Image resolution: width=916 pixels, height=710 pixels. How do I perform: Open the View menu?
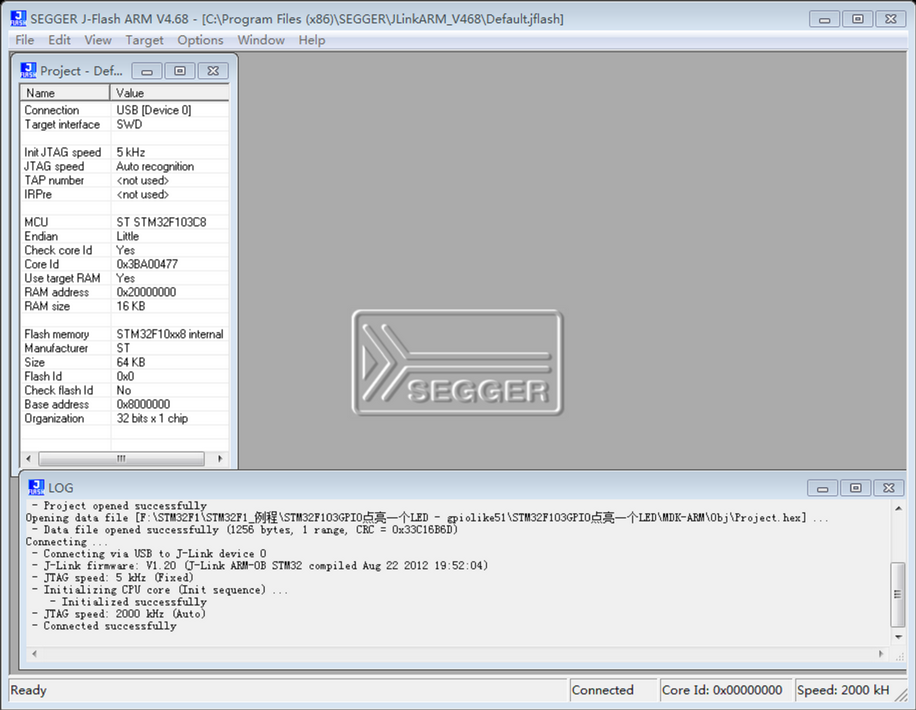[x=98, y=40]
